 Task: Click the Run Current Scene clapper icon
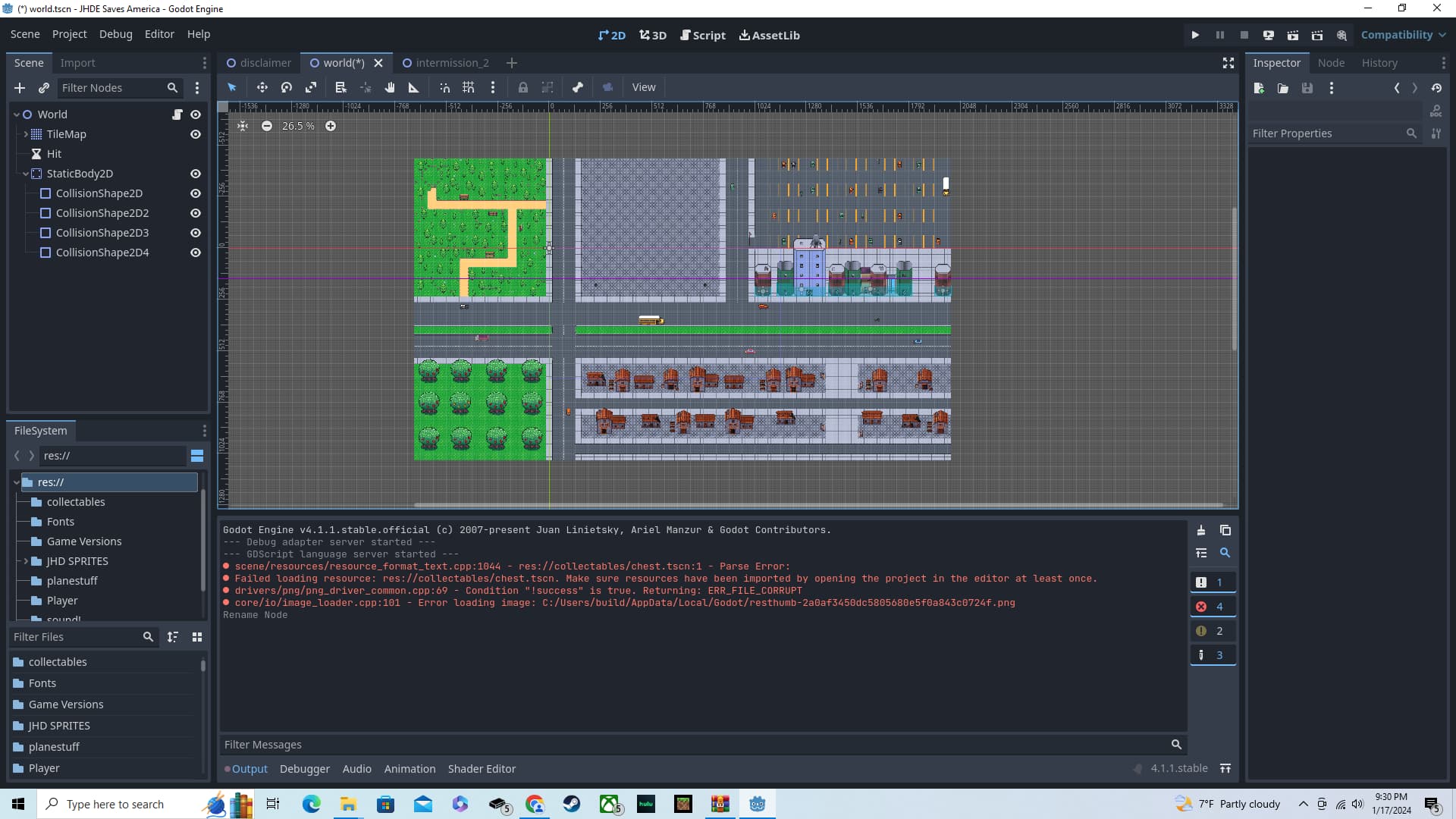1292,35
